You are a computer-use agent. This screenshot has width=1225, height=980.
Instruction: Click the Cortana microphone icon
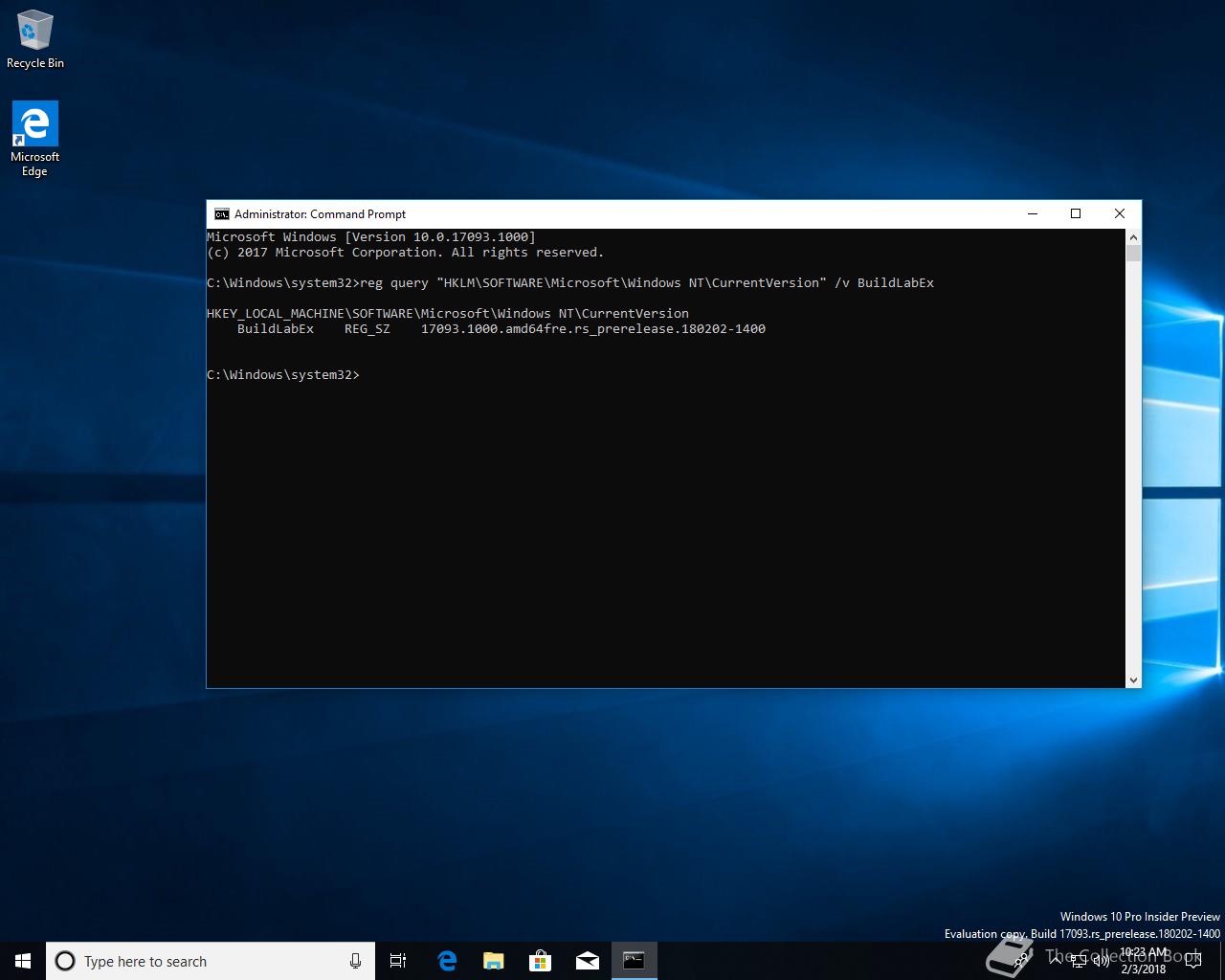[355, 961]
